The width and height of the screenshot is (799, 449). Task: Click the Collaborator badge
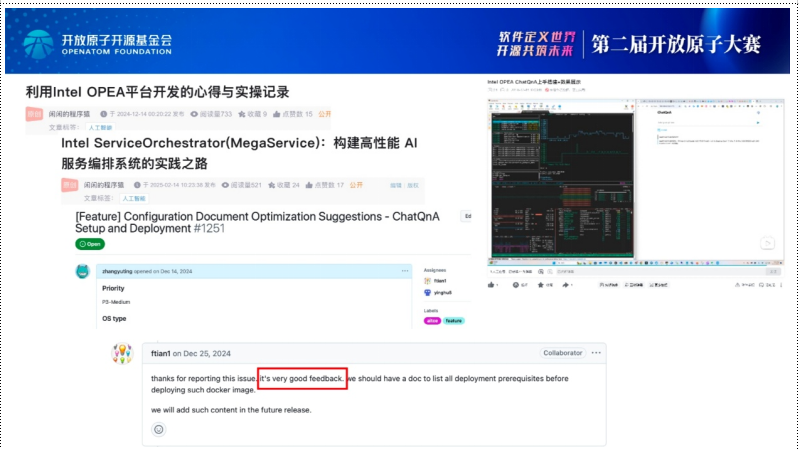click(563, 353)
